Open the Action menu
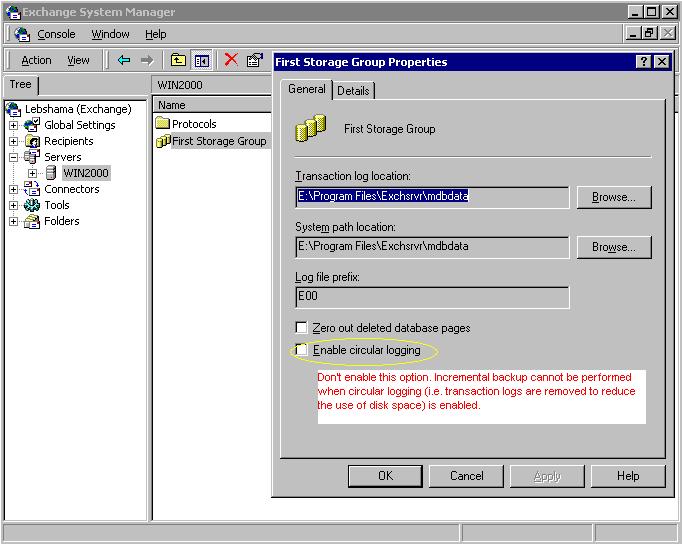The height and width of the screenshot is (544, 682). 37,60
